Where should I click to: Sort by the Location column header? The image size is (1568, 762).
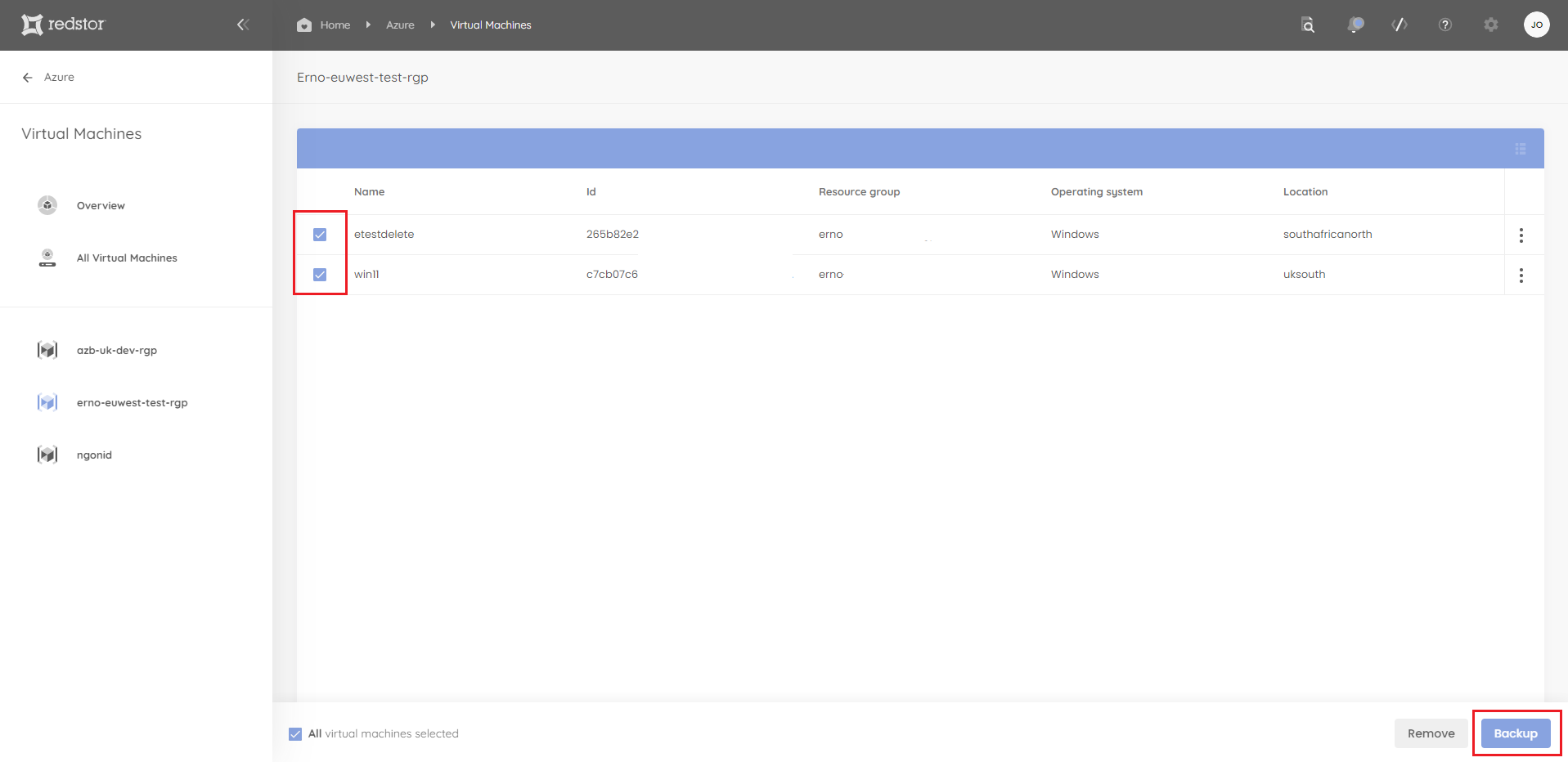click(1305, 192)
